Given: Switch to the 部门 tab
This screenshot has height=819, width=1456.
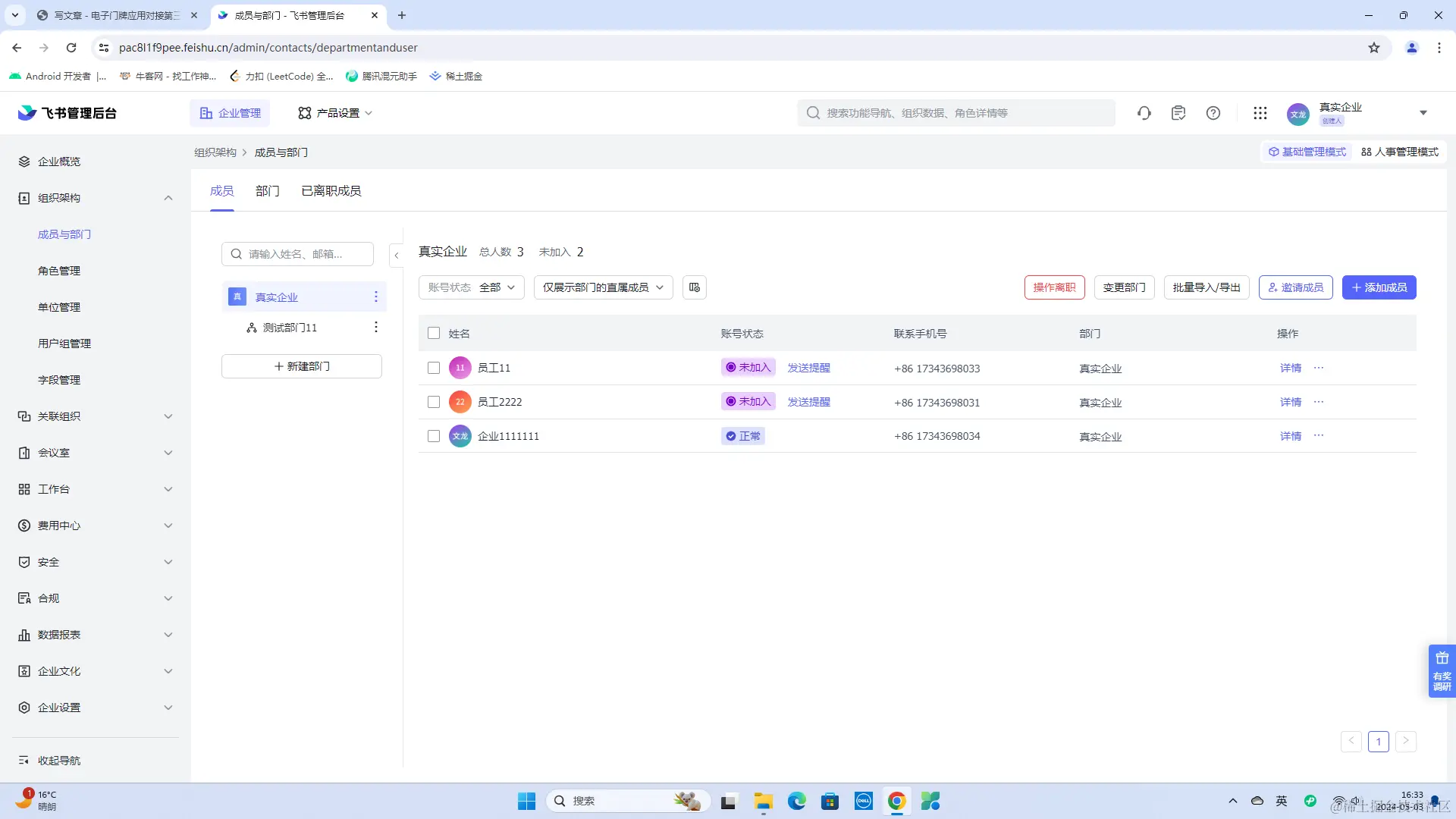Looking at the screenshot, I should click(267, 191).
